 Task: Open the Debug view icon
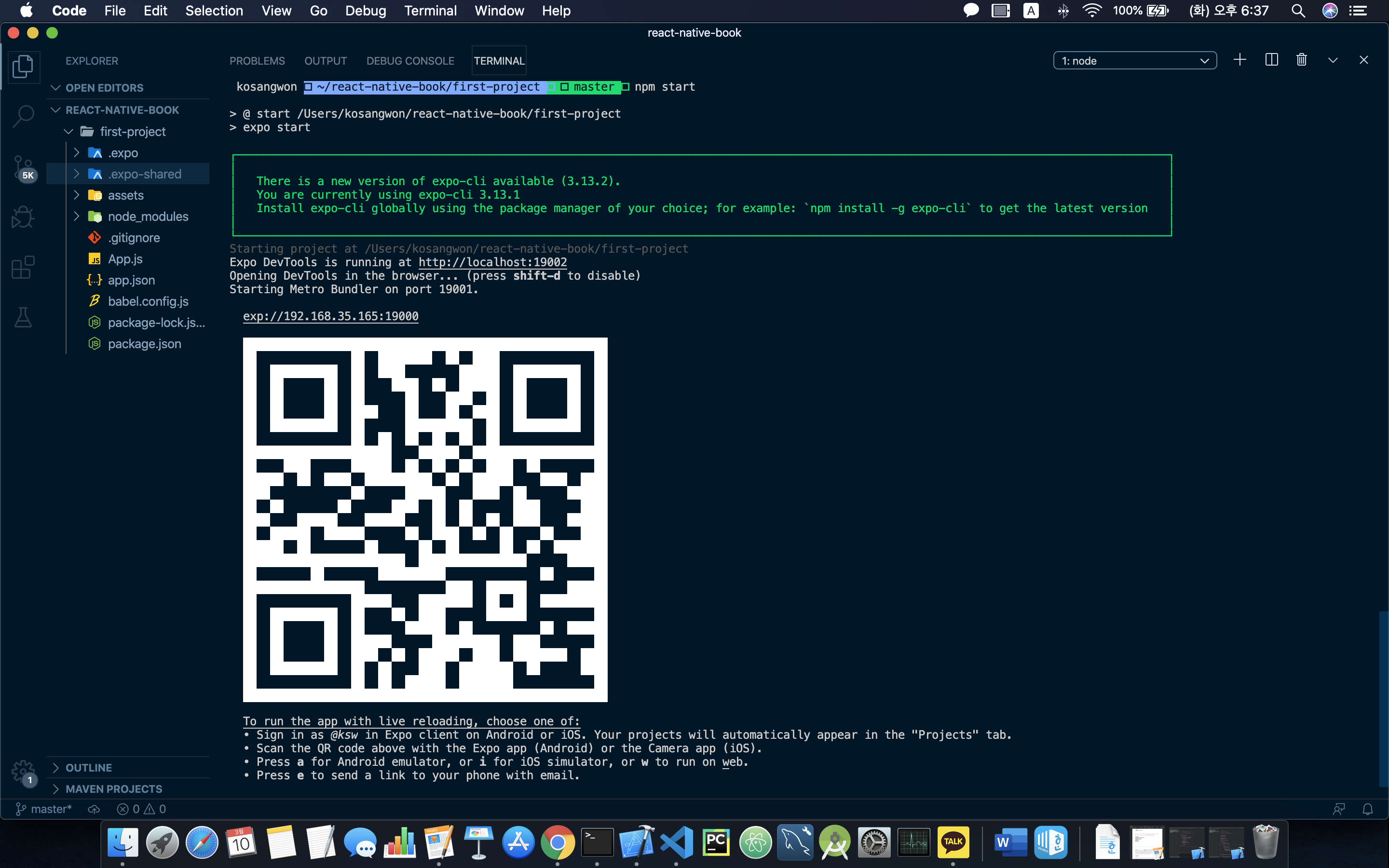(x=23, y=217)
